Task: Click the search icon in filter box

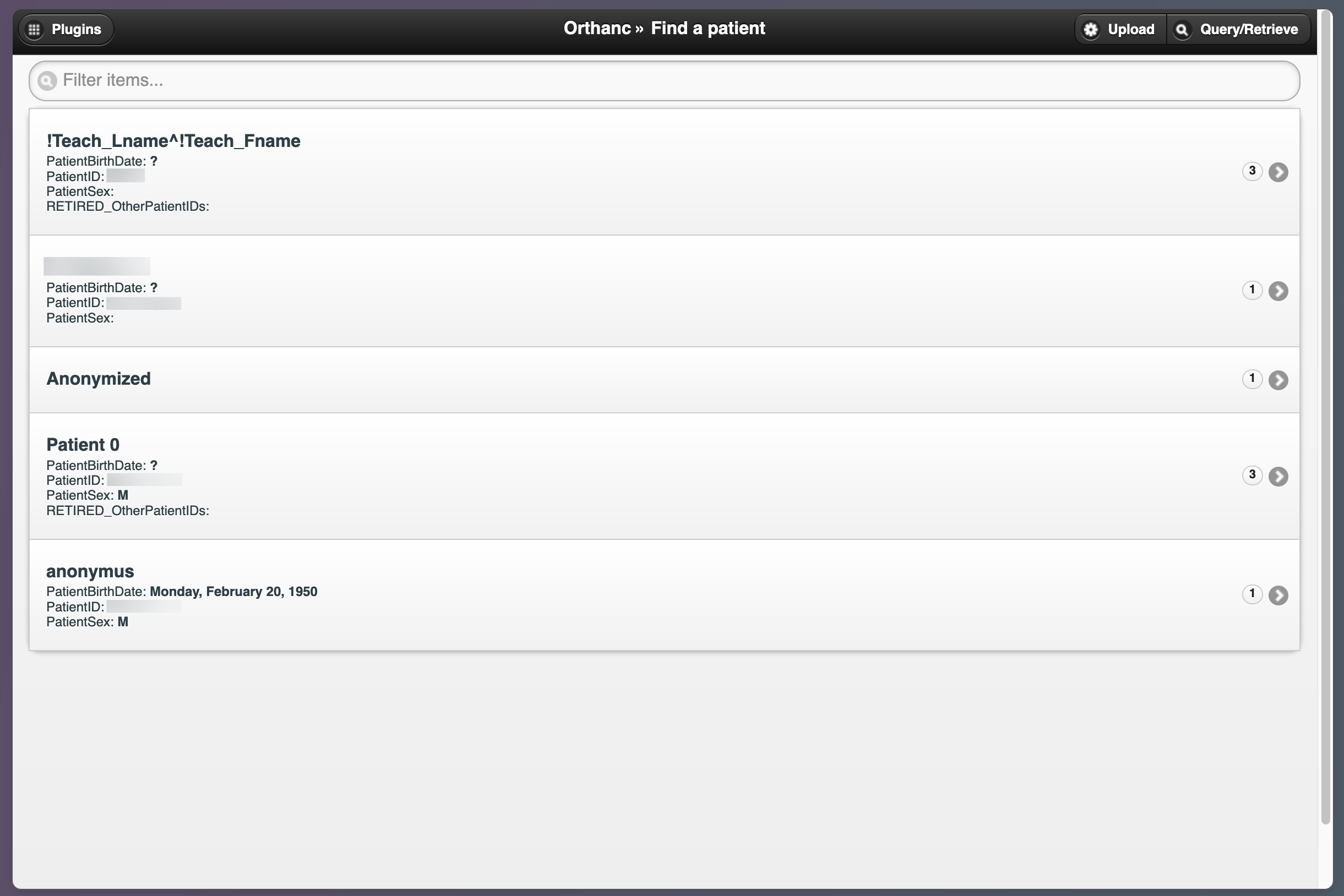Action: click(47, 80)
